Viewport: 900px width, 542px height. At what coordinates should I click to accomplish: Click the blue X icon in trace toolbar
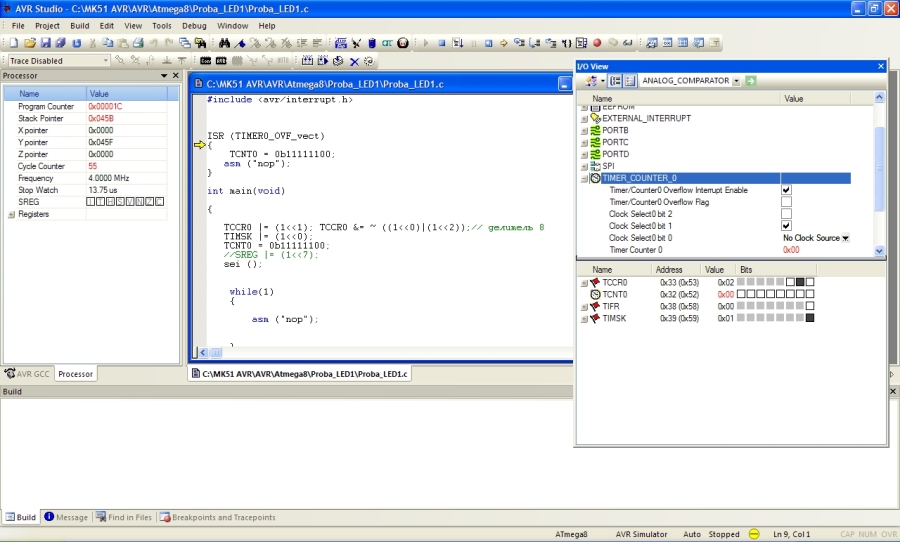point(354,61)
